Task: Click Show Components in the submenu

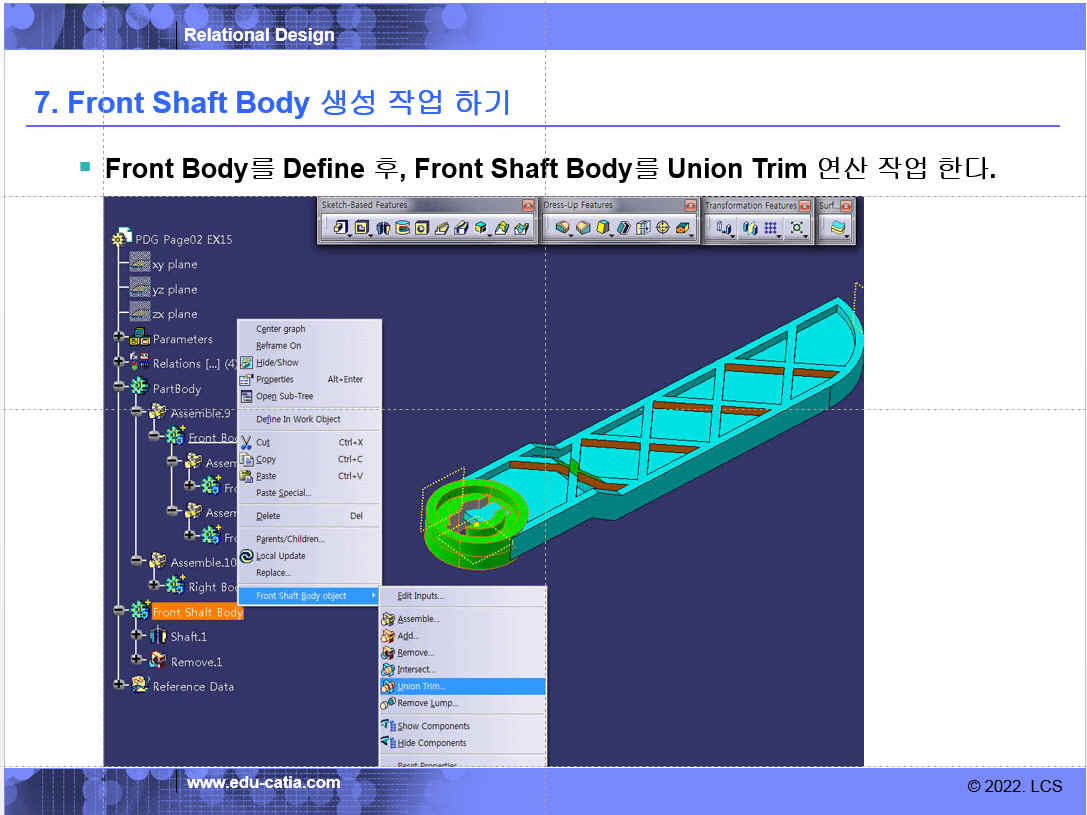Action: pos(433,726)
